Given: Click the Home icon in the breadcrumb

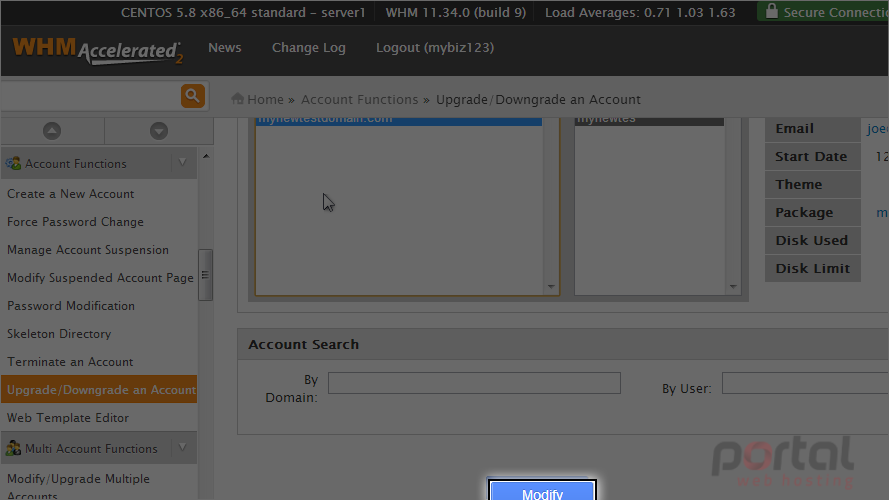Looking at the screenshot, I should pos(238,99).
